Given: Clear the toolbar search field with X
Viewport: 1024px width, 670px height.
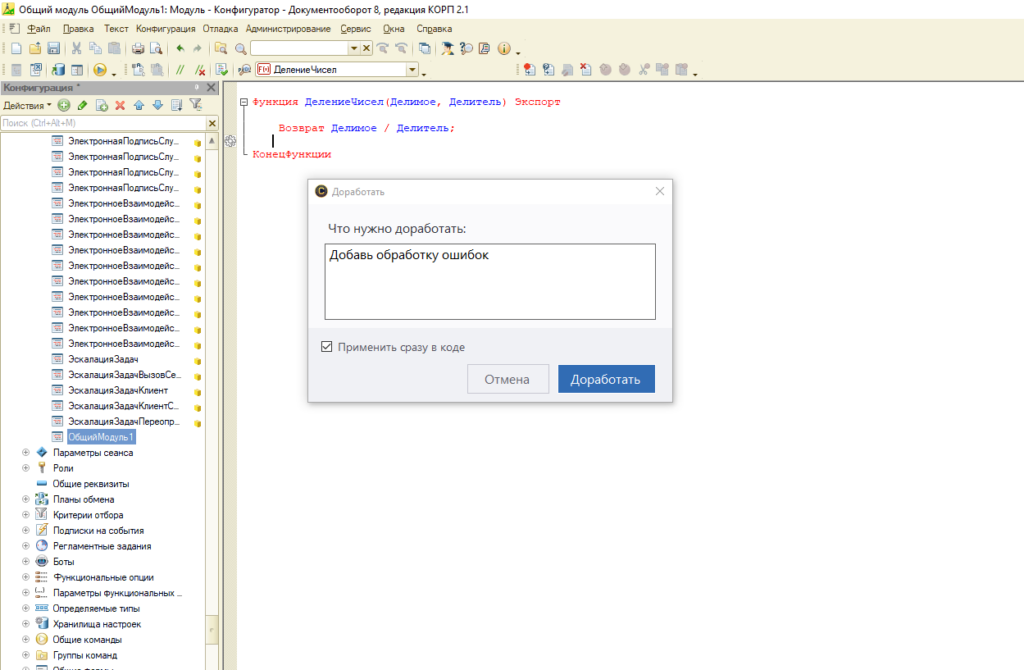Looking at the screenshot, I should pos(366,48).
